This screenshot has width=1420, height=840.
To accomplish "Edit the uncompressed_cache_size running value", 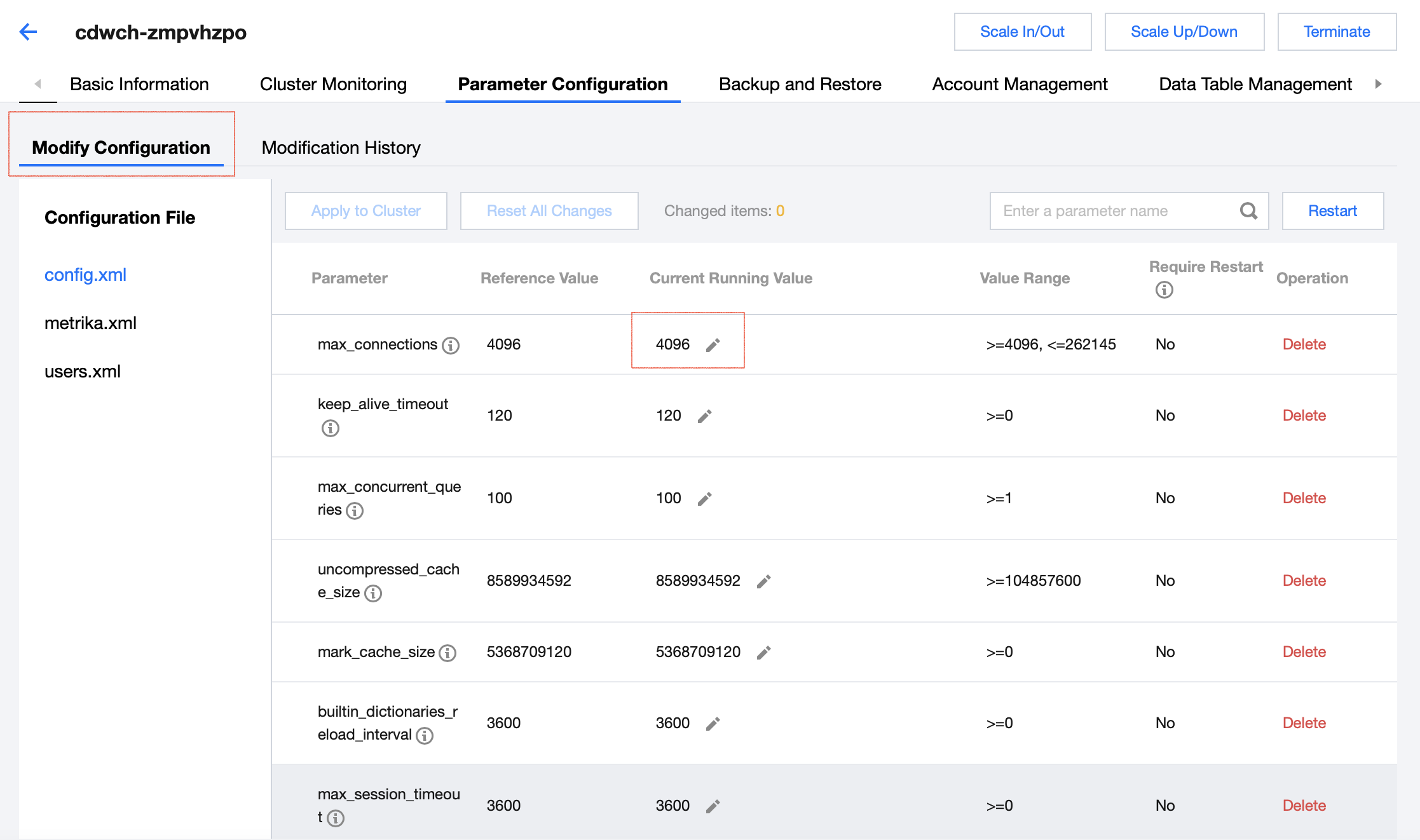I will (x=763, y=581).
